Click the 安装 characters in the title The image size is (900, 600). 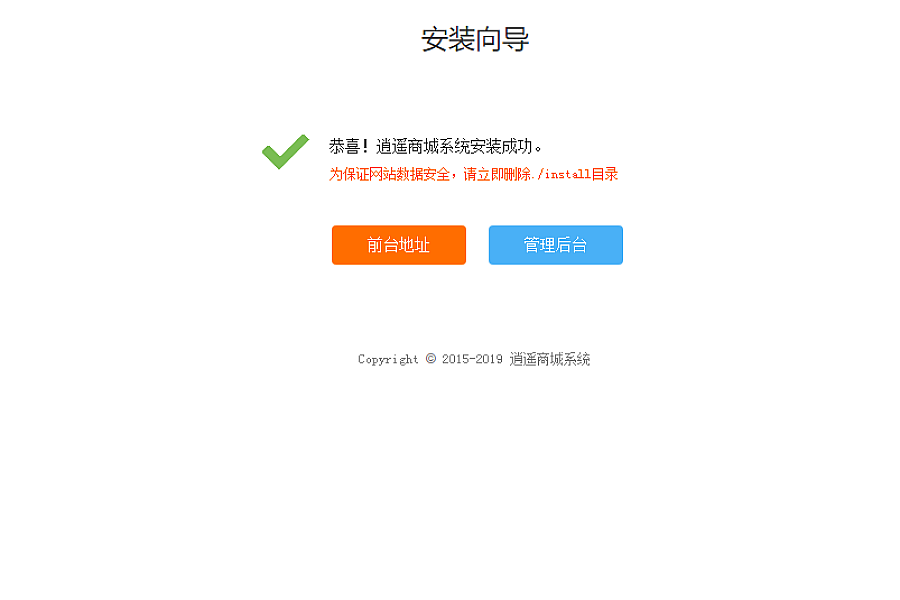click(448, 40)
